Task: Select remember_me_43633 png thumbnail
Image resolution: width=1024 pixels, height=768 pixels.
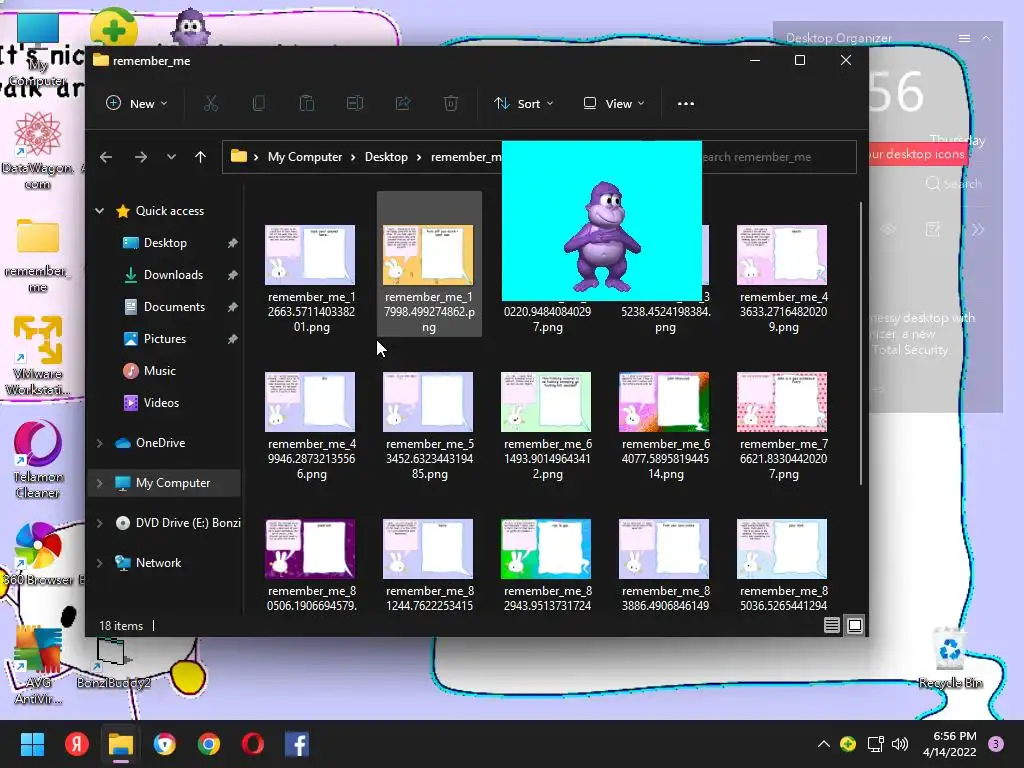Action: tap(782, 255)
